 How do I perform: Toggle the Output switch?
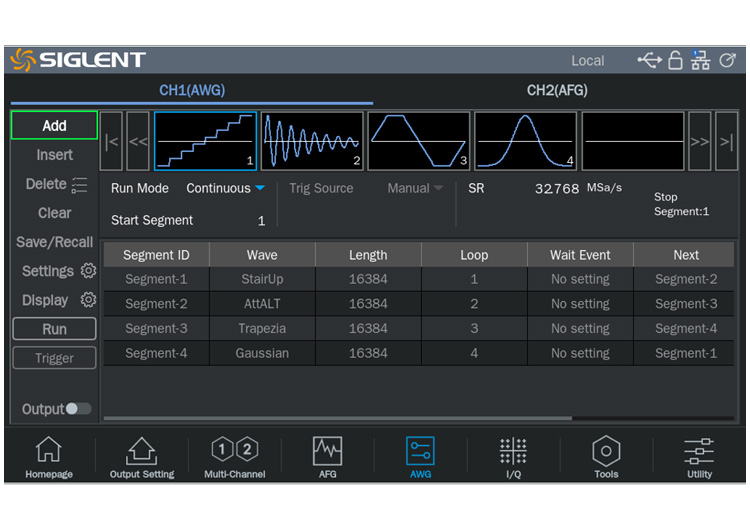(77, 409)
